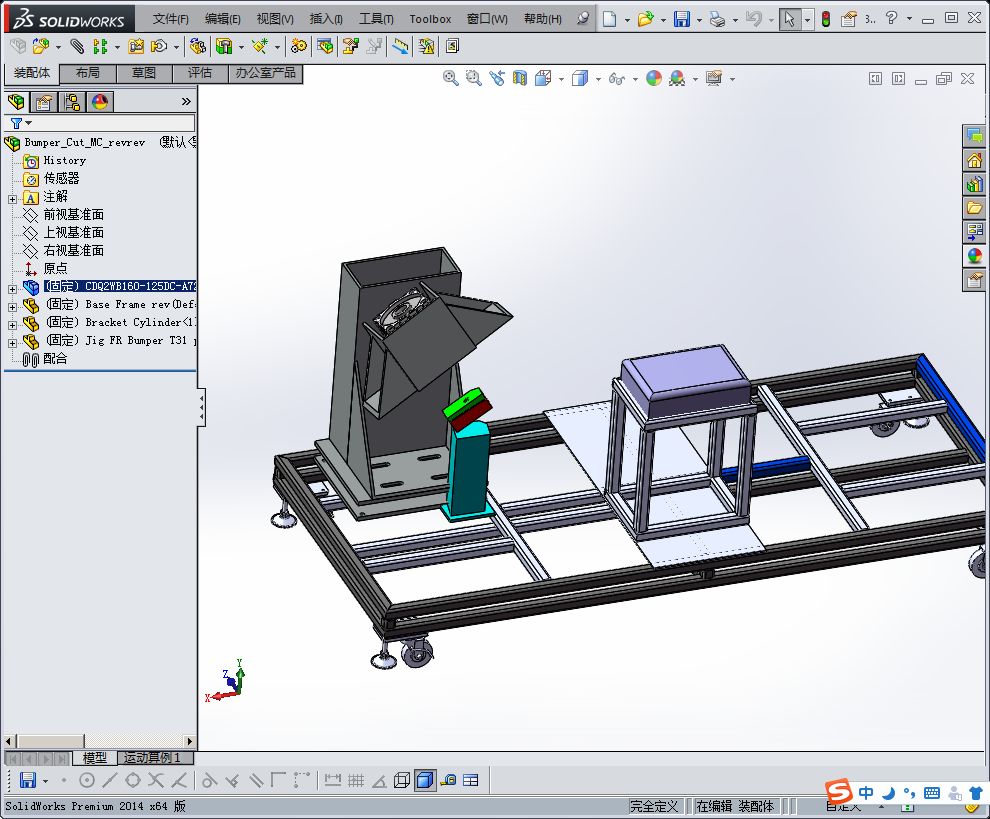Expand the Base Frame rev tree node
Viewport: 990px width, 819px height.
pos(12,305)
